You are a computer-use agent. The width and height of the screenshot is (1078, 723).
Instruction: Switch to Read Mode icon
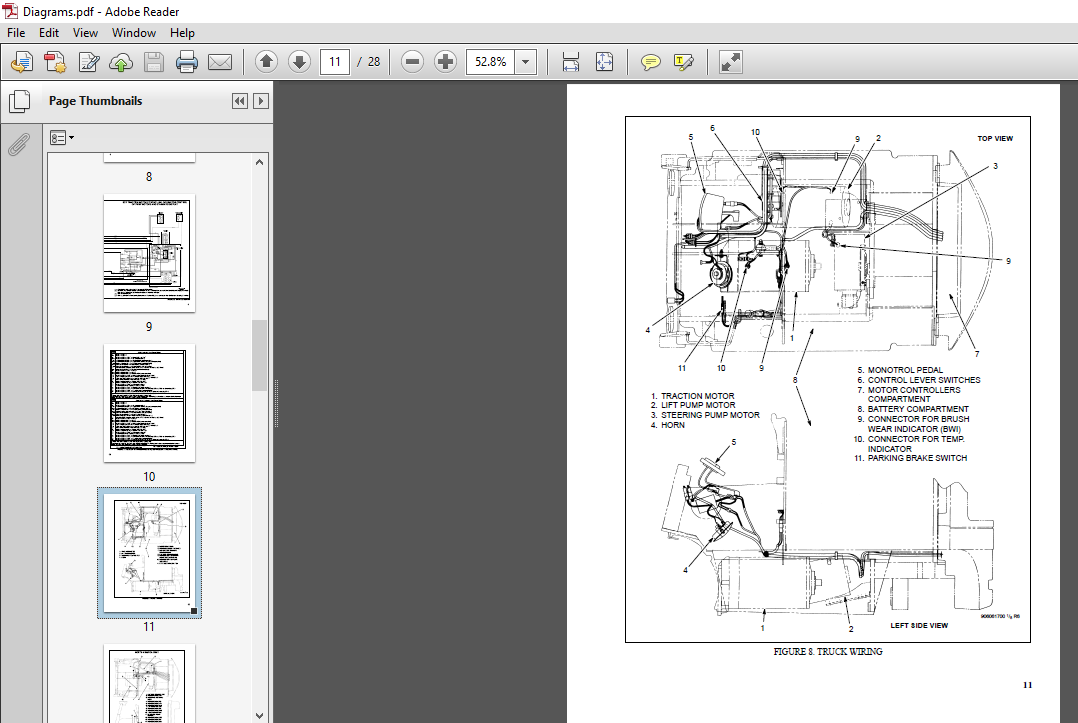730,62
